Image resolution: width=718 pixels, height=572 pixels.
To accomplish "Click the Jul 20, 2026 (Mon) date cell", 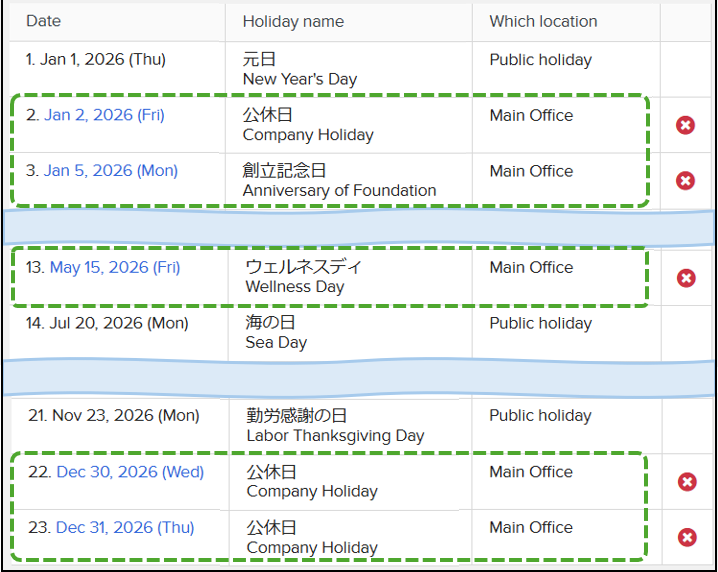I will [118, 333].
